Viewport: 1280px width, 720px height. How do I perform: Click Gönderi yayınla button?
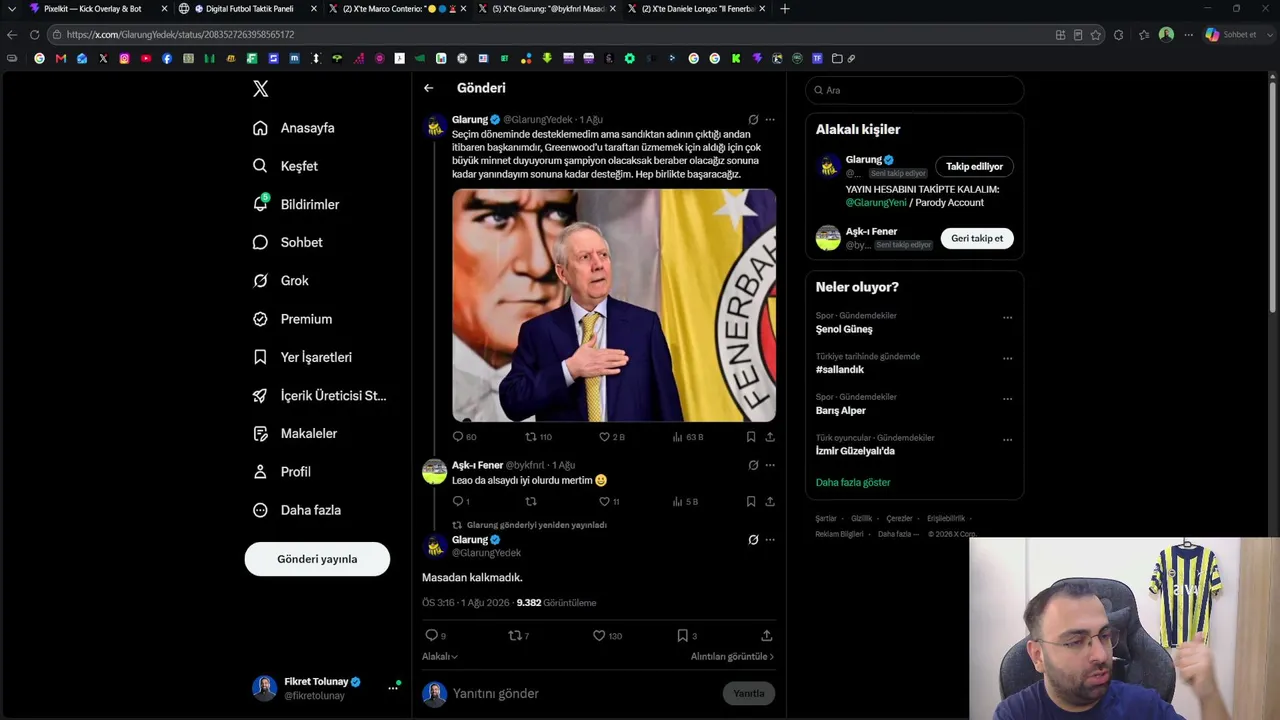[x=317, y=559]
